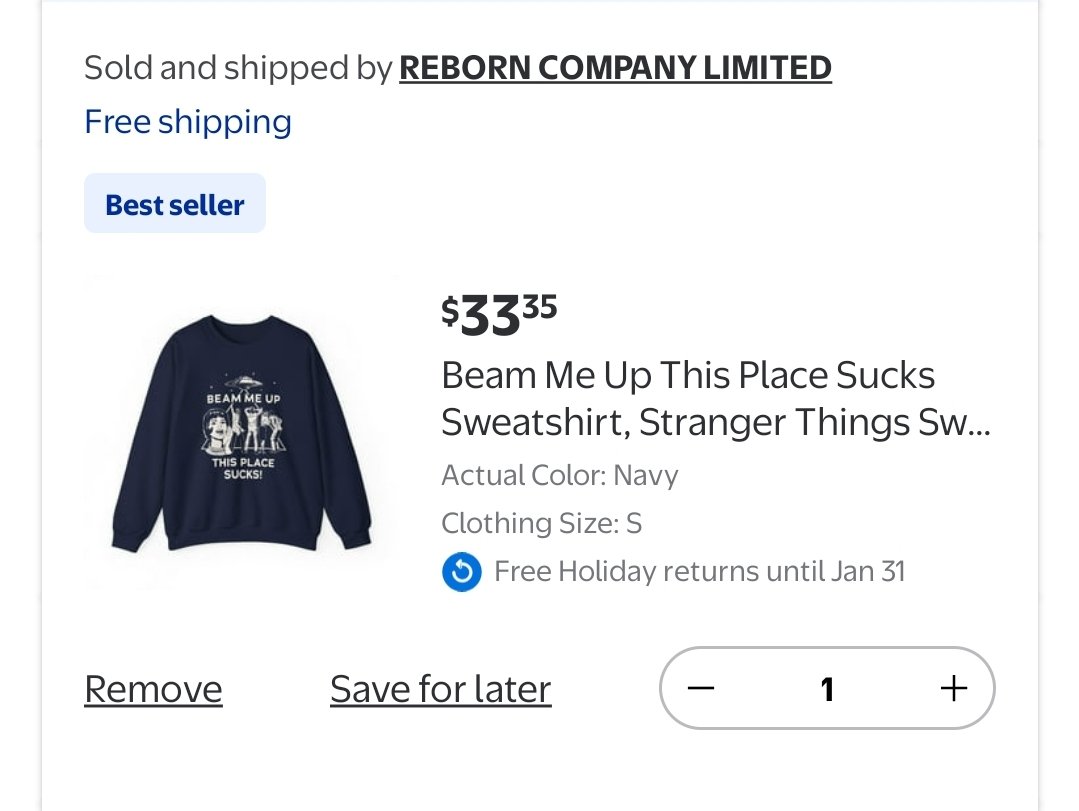Click the Actual Color: Navy detail
The image size is (1079, 811).
click(559, 475)
